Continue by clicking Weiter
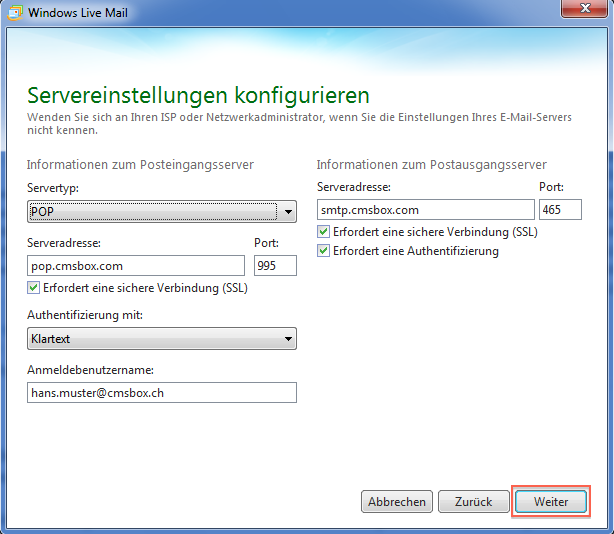The width and height of the screenshot is (614, 534). 551,502
